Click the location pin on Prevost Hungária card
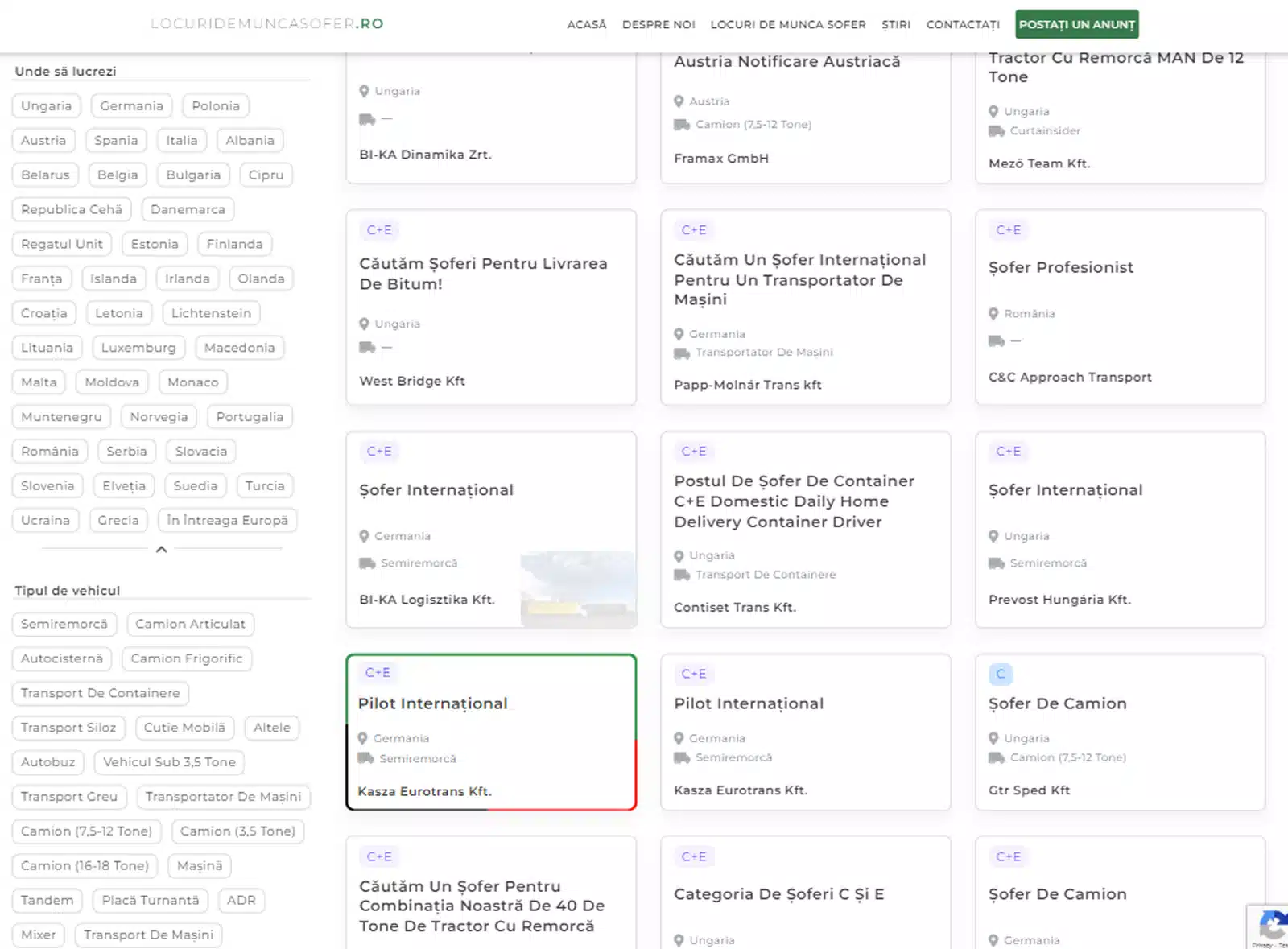1288x949 pixels. 993,537
